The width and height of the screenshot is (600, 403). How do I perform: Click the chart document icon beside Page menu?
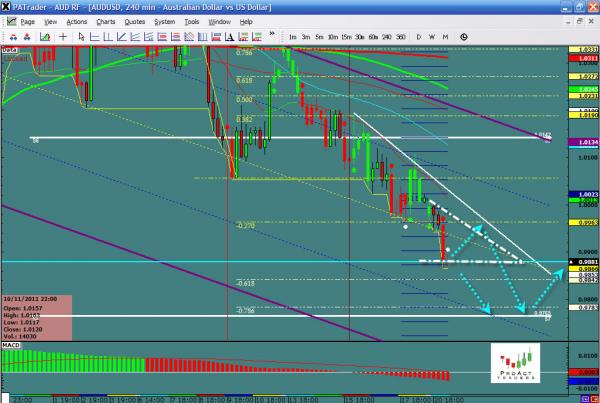[11, 21]
